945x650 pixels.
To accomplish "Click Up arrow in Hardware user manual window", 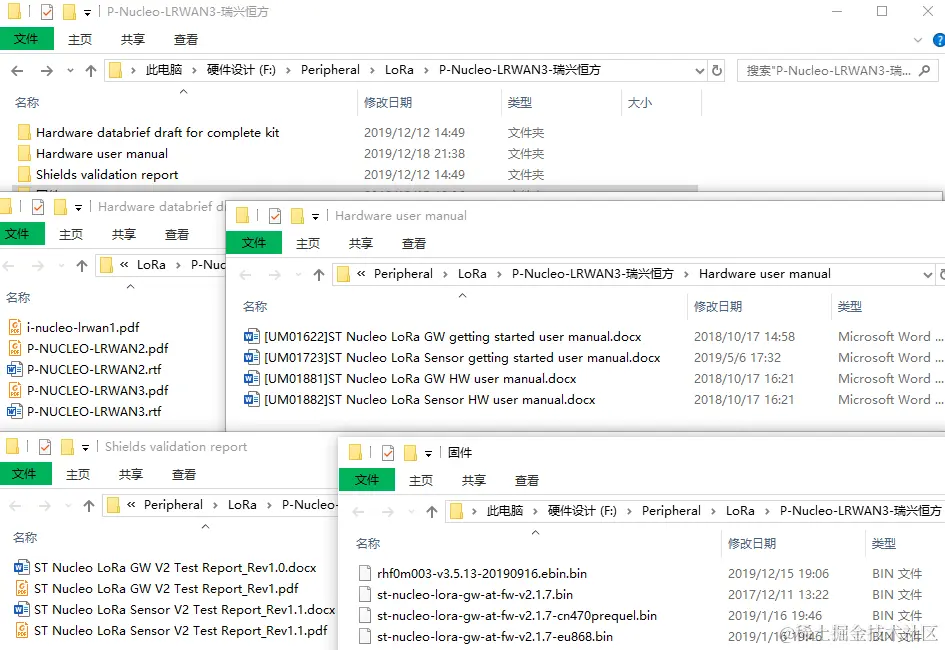I will [319, 275].
